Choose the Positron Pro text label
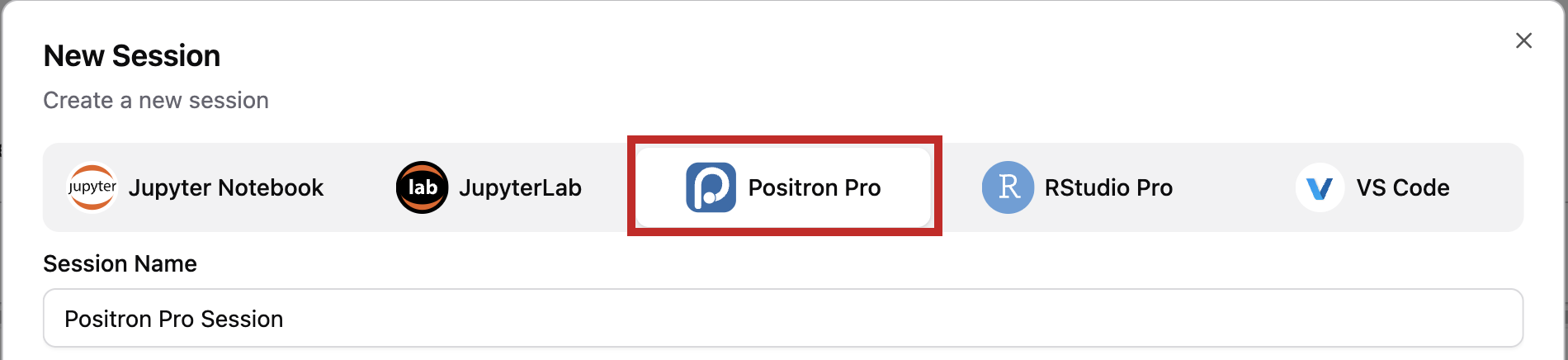 (x=814, y=187)
